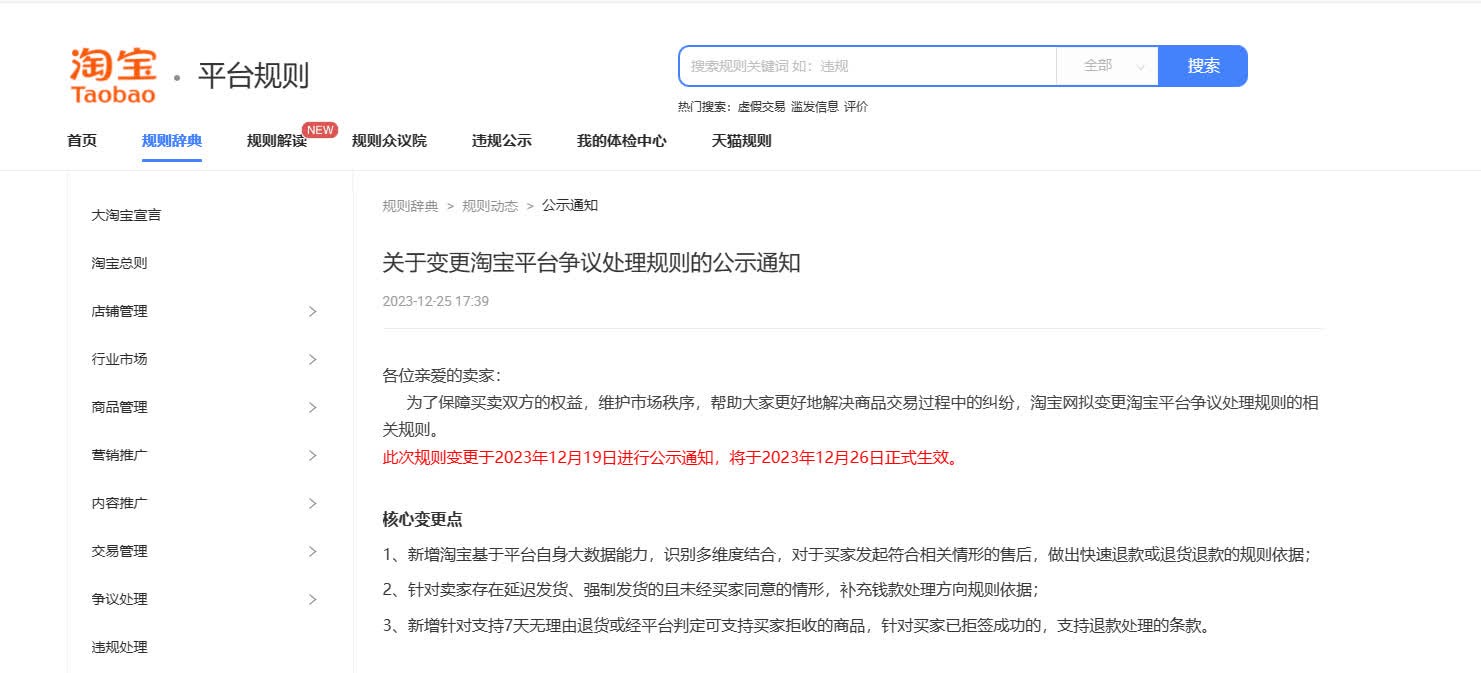The height and width of the screenshot is (673, 1481).
Task: Open 大淘宝宣言 in the sidebar
Action: [x=126, y=215]
